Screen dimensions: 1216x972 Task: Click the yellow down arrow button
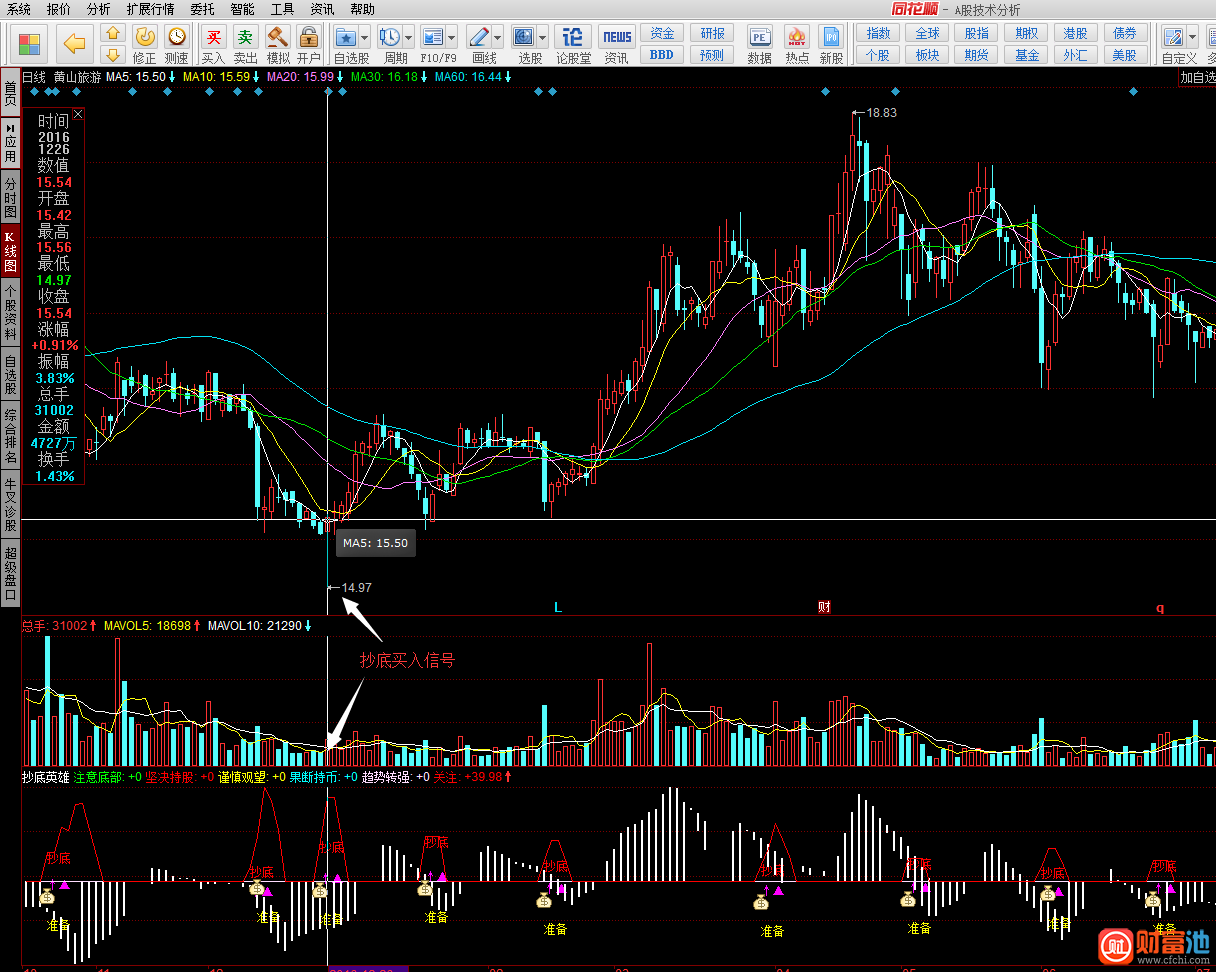[x=113, y=54]
